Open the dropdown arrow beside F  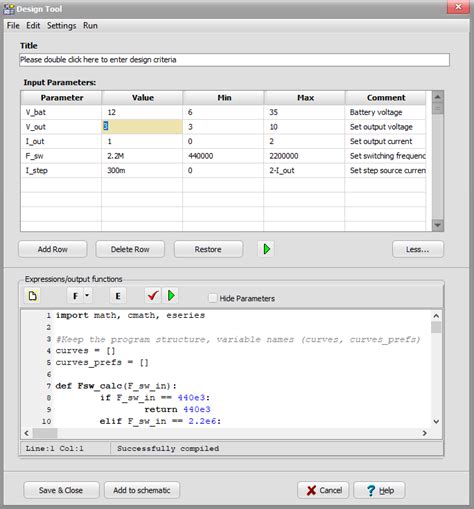87,296
